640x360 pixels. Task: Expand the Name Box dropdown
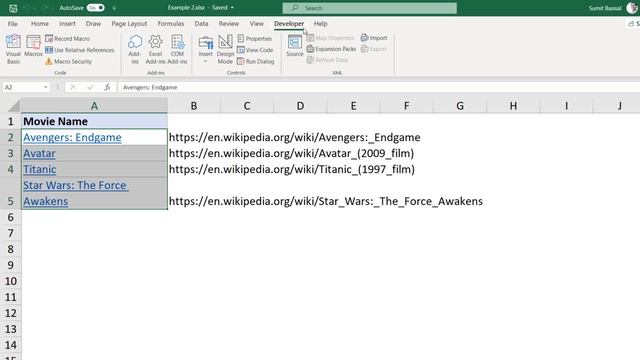[46, 87]
